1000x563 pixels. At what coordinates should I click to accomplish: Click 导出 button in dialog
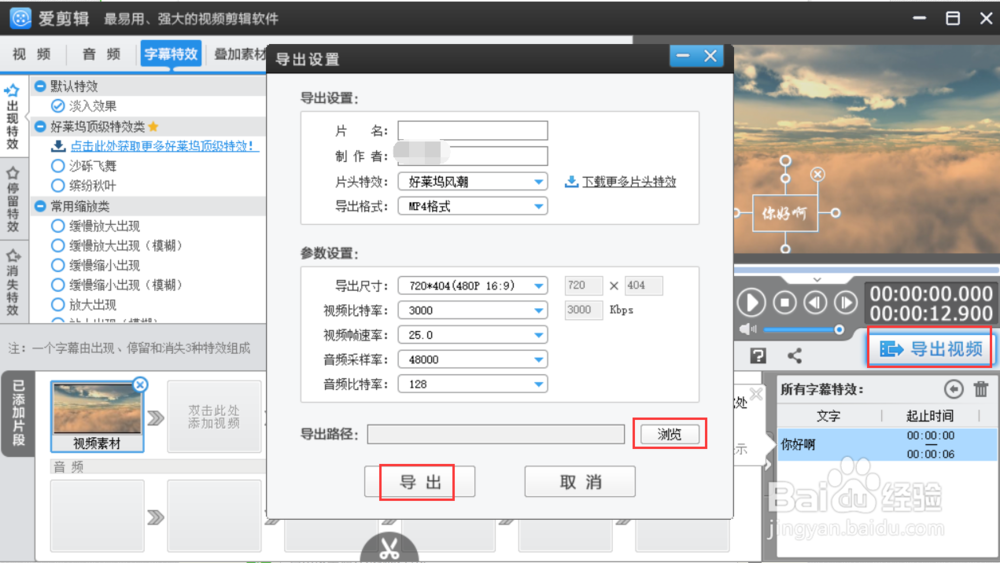[x=420, y=482]
